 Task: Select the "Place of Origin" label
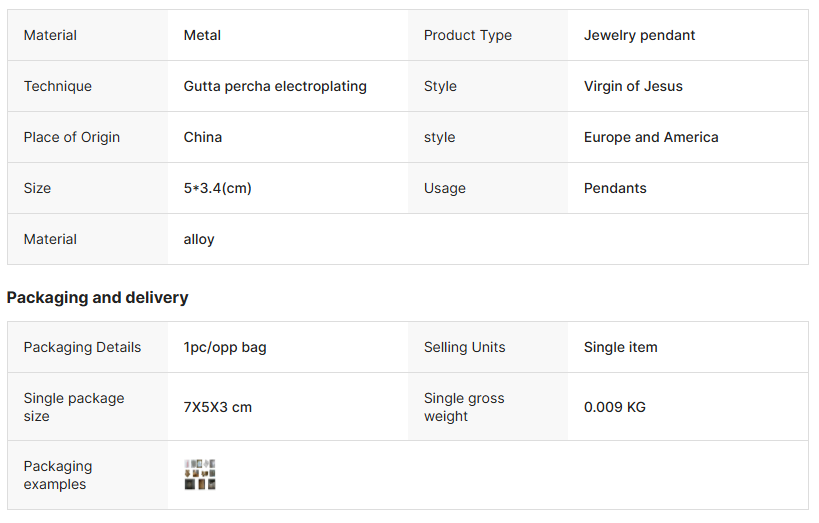(72, 137)
